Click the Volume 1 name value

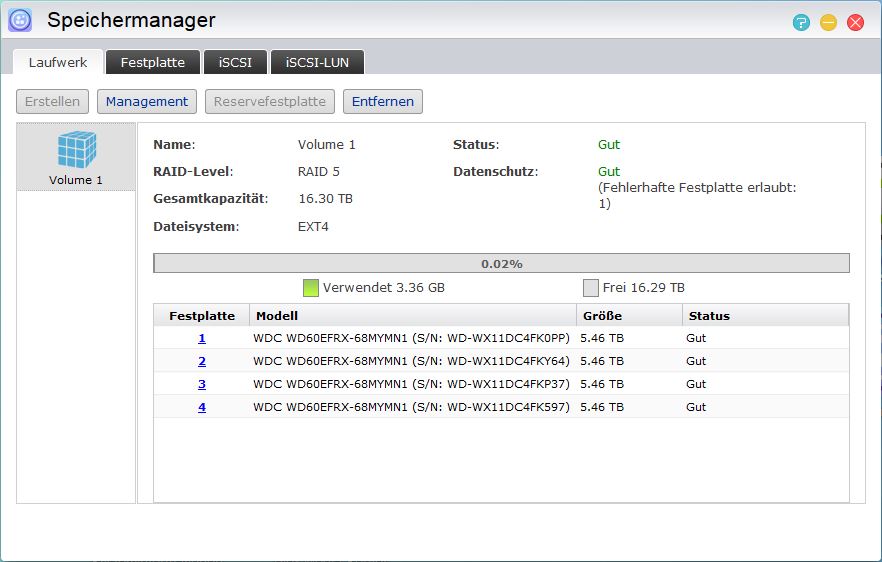coord(326,145)
